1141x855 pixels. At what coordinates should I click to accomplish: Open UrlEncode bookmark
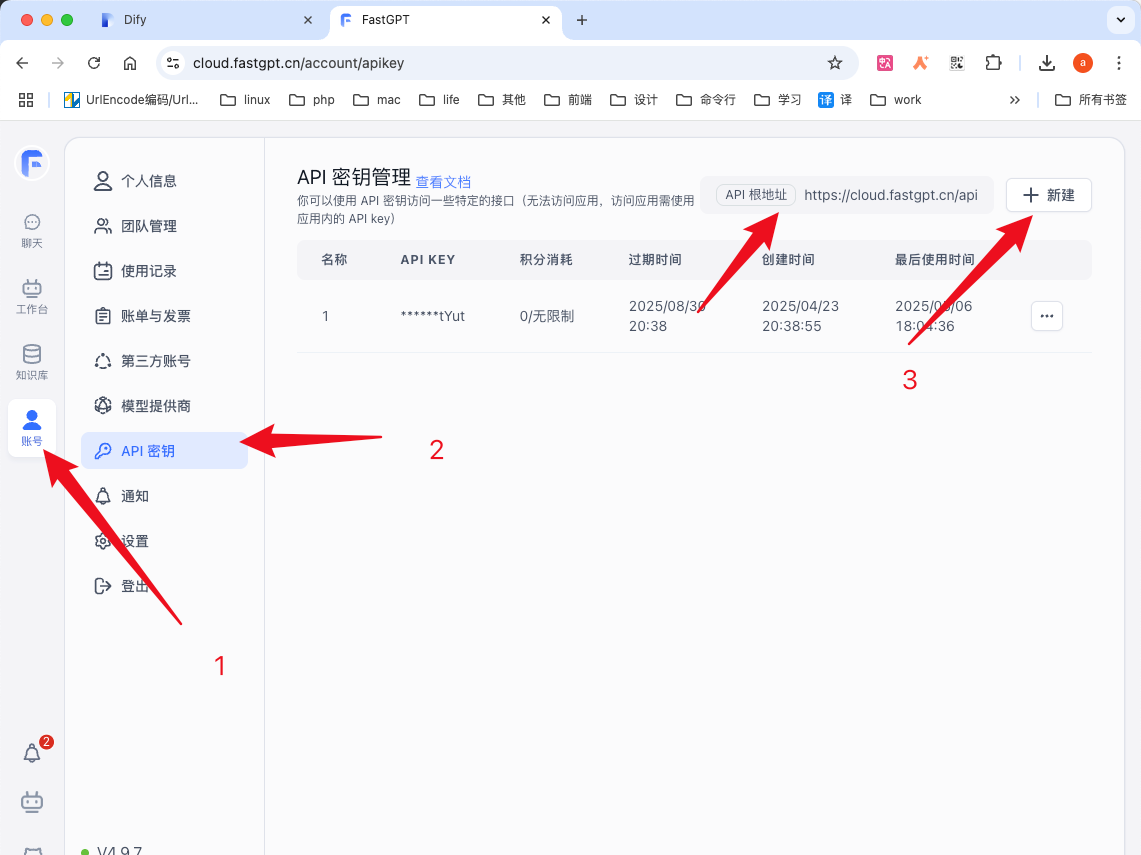coord(131,100)
